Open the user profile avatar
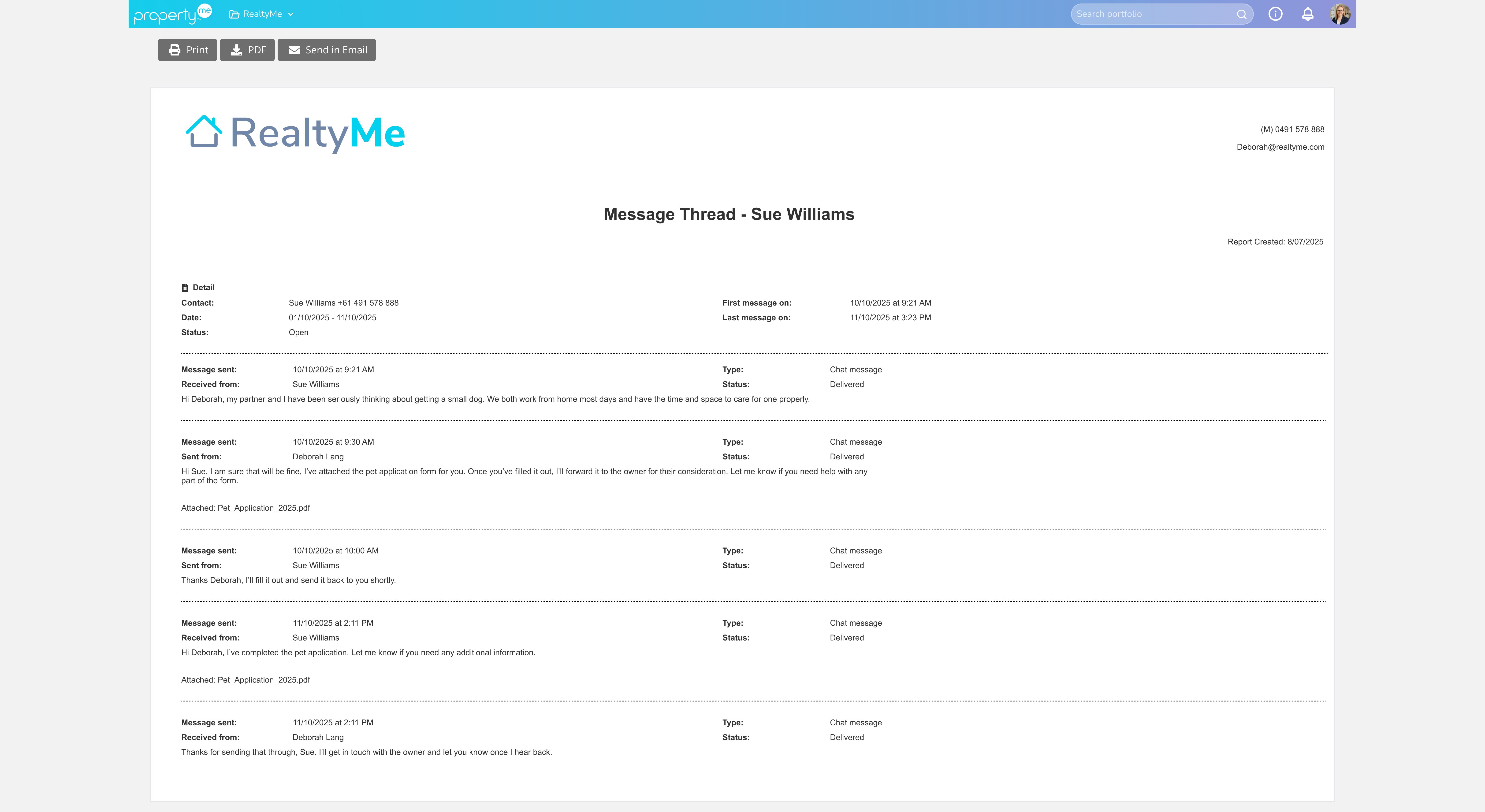This screenshot has height=812, width=1485. [x=1340, y=14]
